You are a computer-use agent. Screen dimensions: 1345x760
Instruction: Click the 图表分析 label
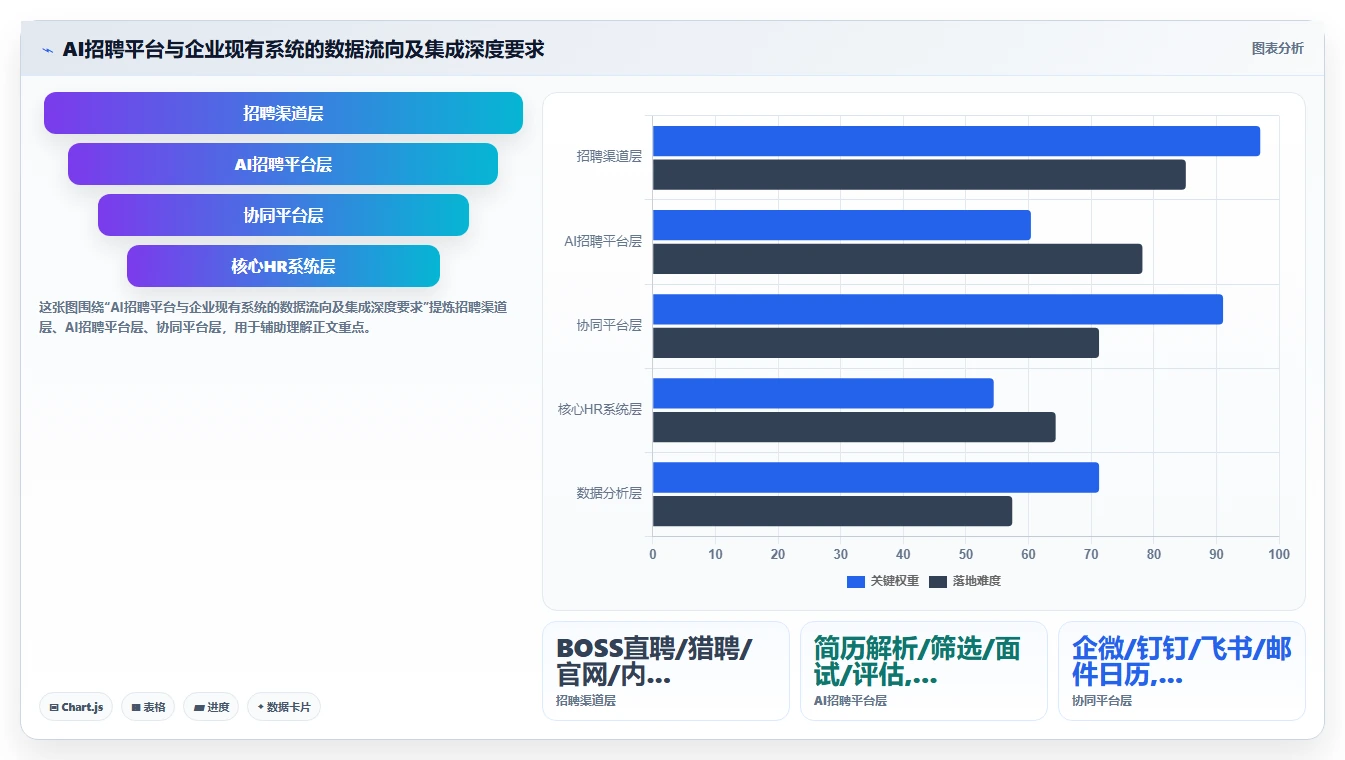click(x=1277, y=48)
